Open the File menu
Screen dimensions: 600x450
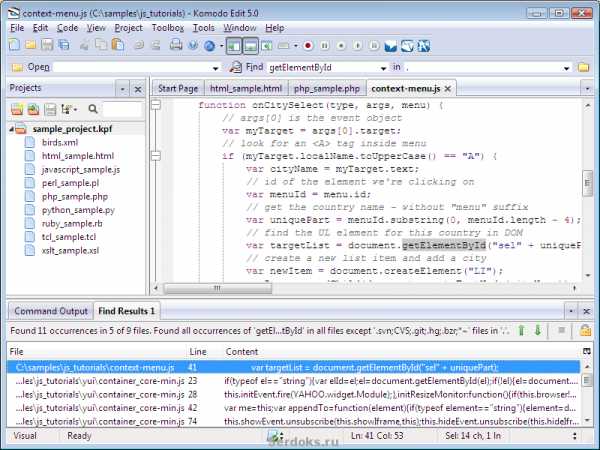17,28
